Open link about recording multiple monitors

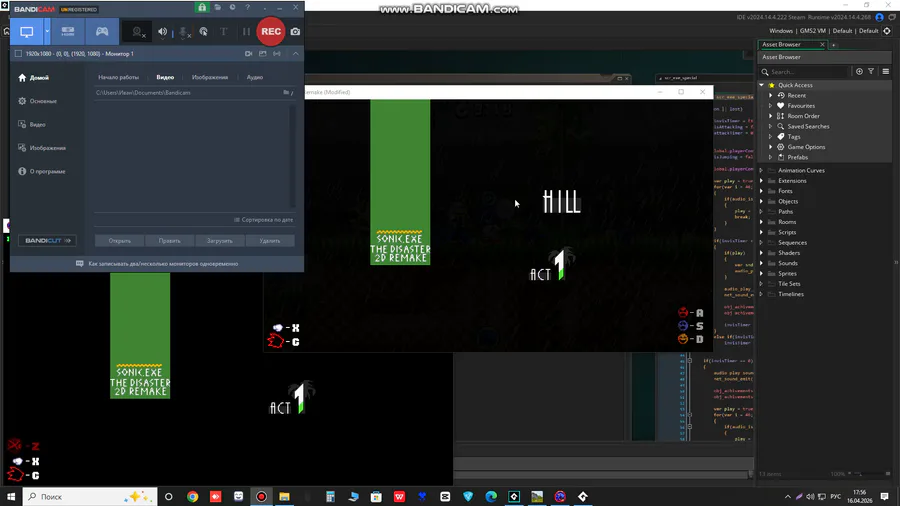[163, 264]
